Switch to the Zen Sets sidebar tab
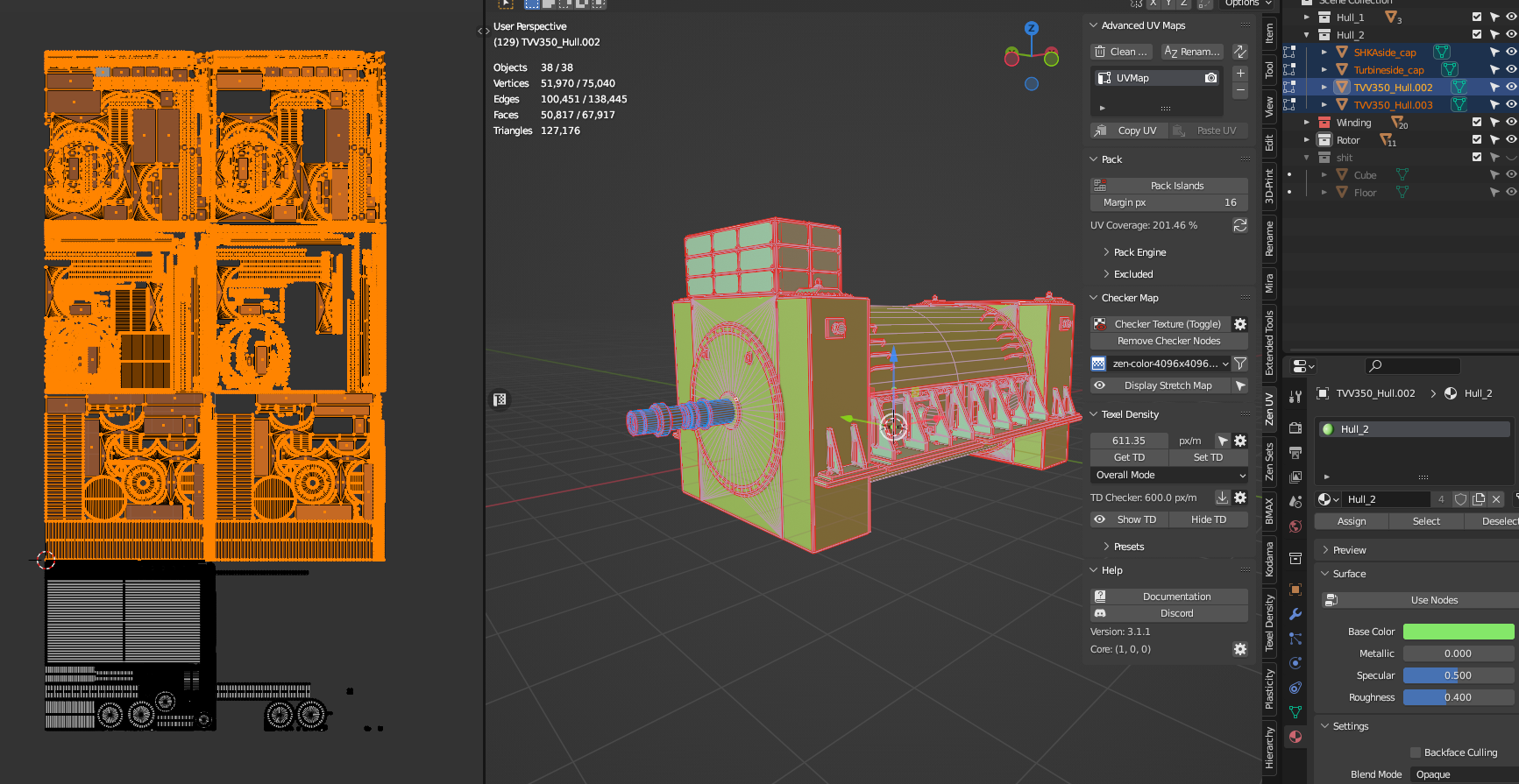The width and height of the screenshot is (1519, 784). pyautogui.click(x=1269, y=461)
